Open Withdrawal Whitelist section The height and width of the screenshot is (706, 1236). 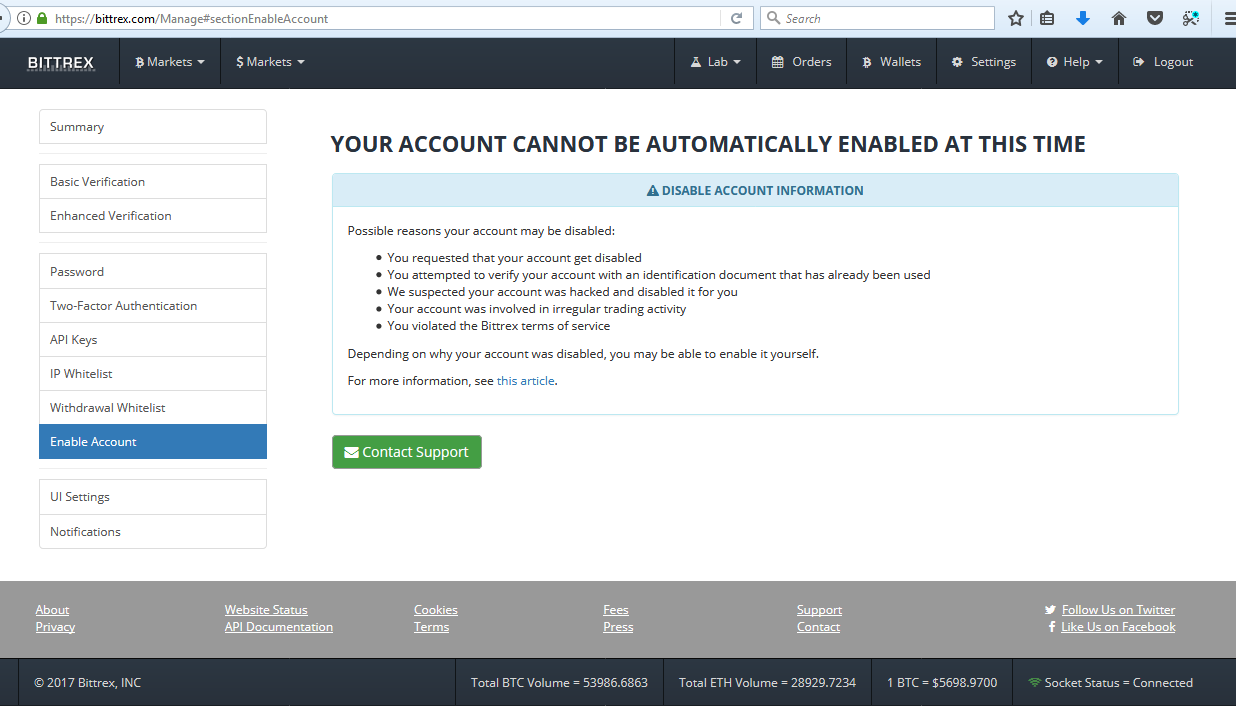pos(153,408)
